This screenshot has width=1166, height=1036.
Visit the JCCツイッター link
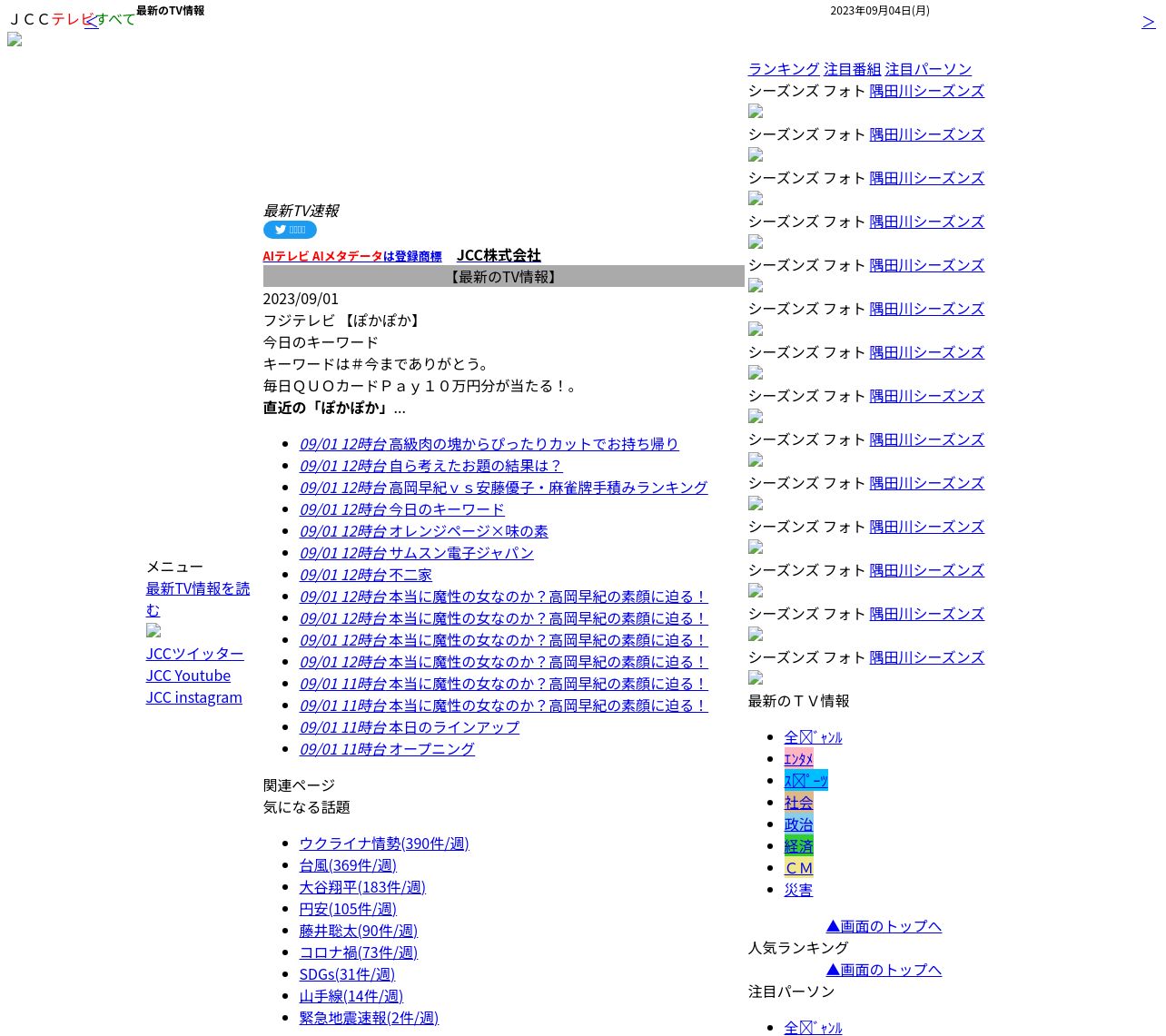(195, 654)
